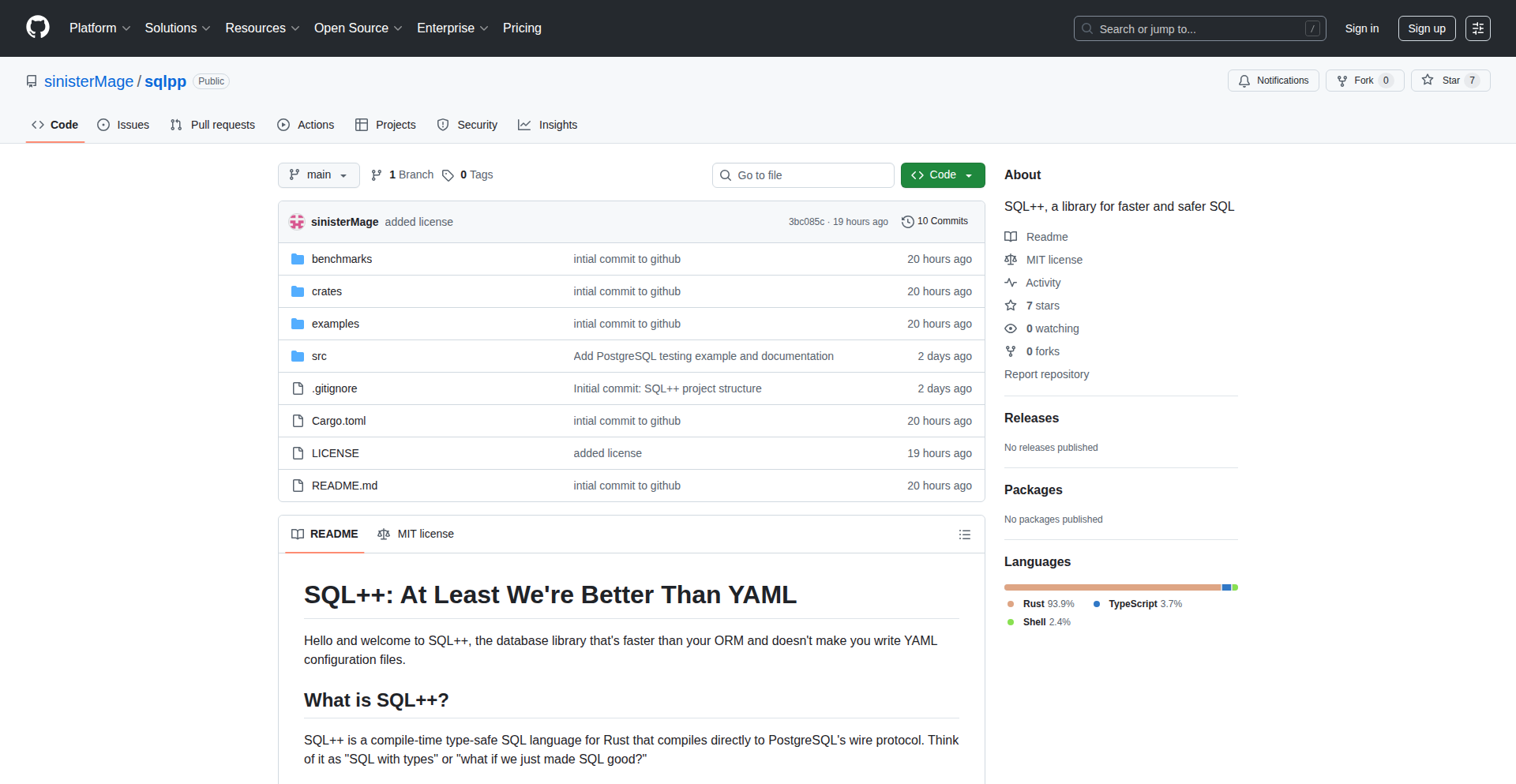Click the scales icon beside MIT license in About
The height and width of the screenshot is (784, 1516).
coord(1011,260)
